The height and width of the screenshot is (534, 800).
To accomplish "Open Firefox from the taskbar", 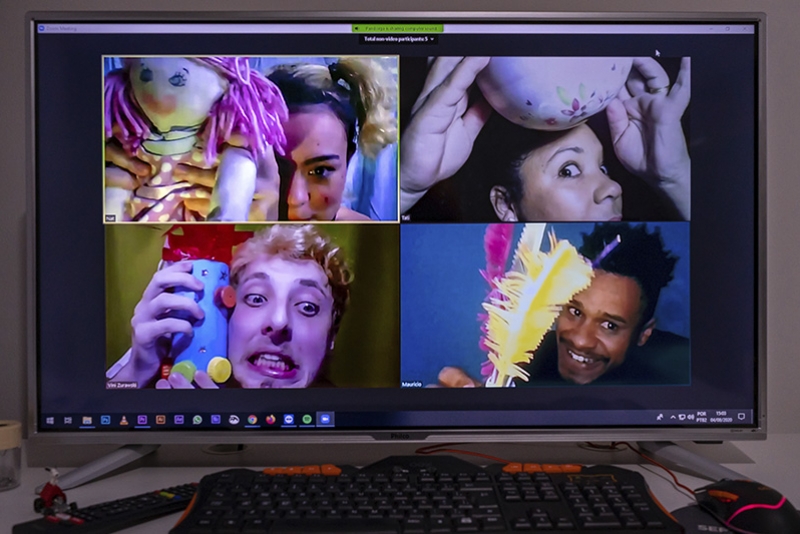I will tap(270, 420).
